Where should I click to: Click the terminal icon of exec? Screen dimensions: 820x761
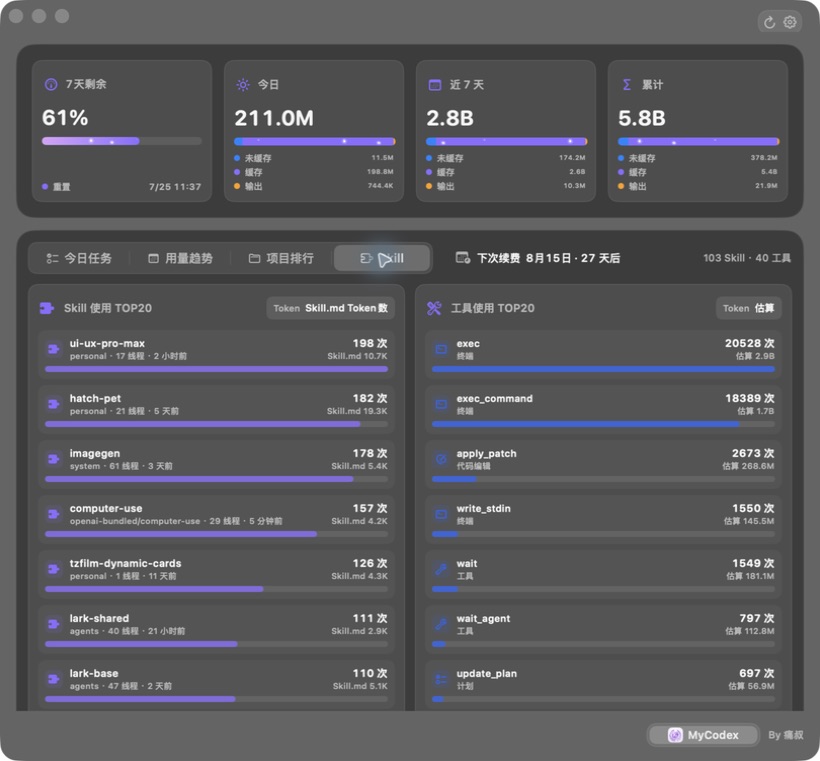coord(441,349)
